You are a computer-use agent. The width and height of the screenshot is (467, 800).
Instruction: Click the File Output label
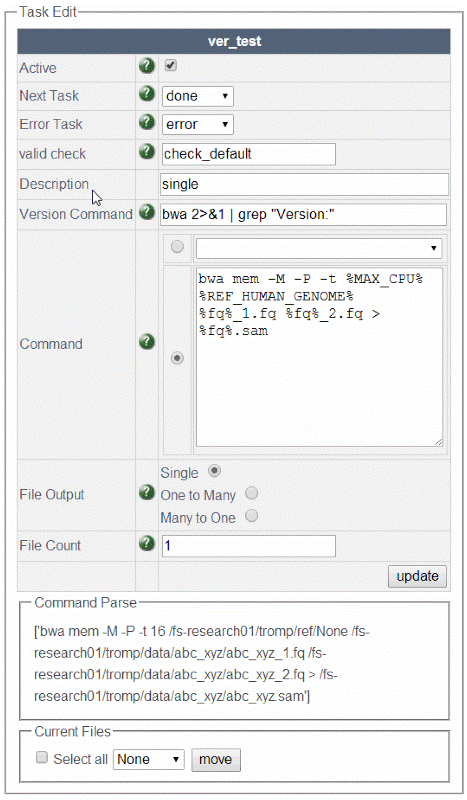tap(52, 494)
